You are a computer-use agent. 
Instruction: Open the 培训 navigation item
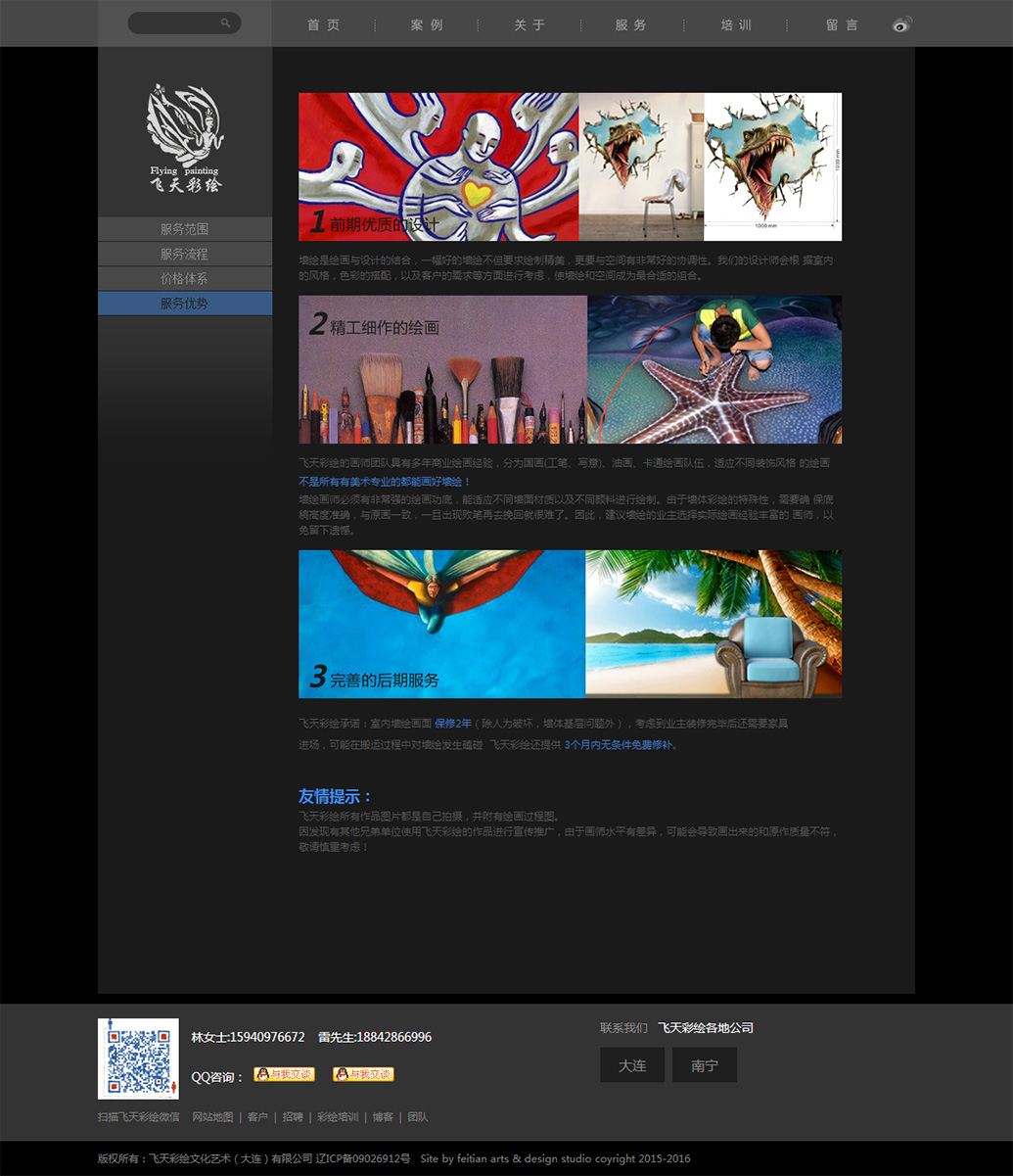click(736, 25)
